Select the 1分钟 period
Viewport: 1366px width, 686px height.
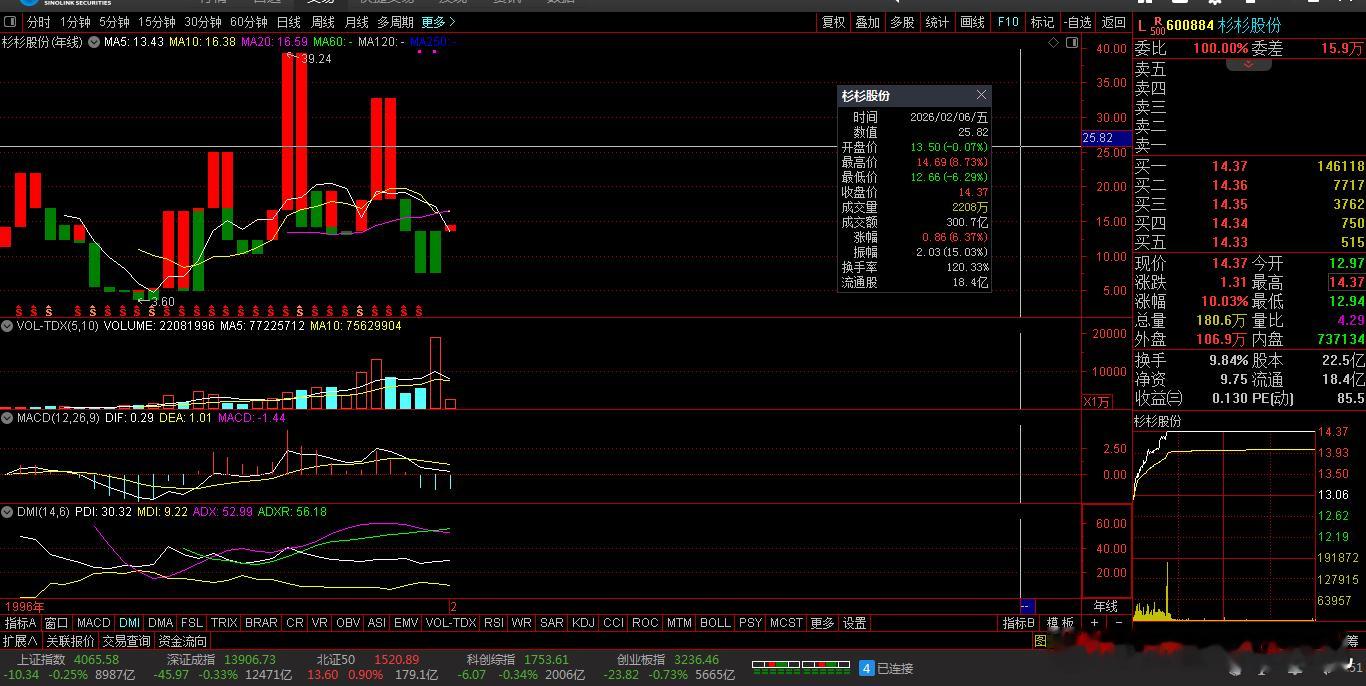point(75,22)
